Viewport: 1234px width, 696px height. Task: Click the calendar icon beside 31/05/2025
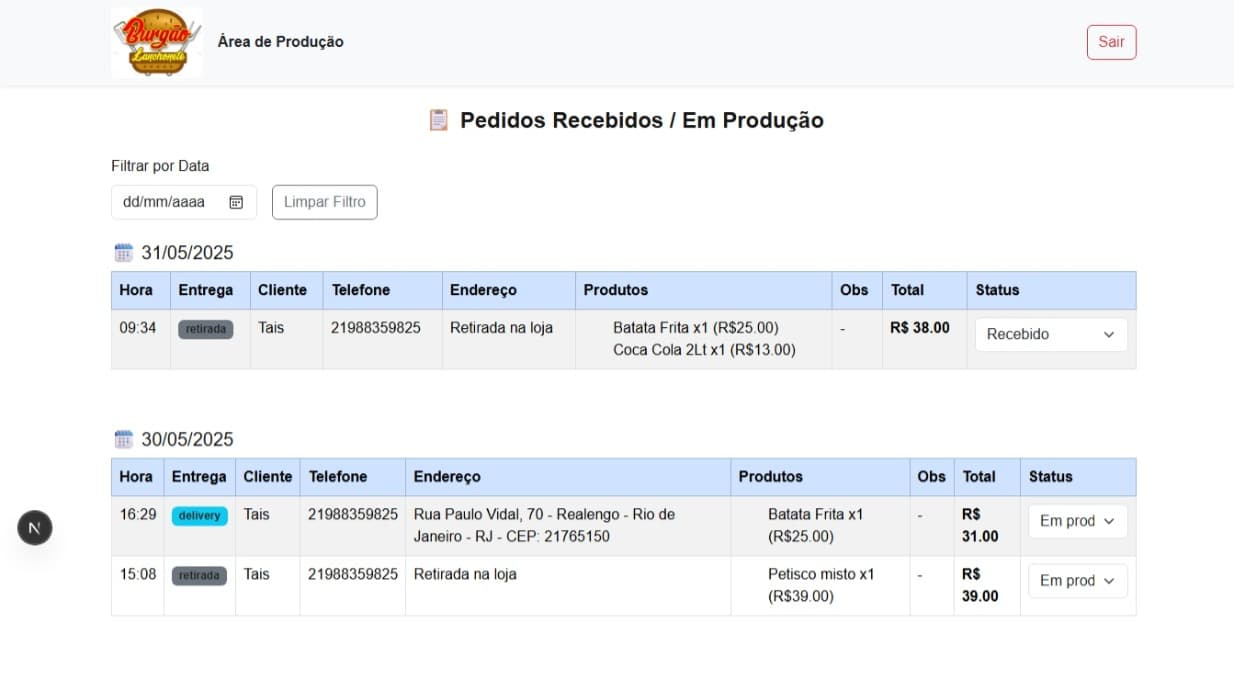(x=122, y=251)
